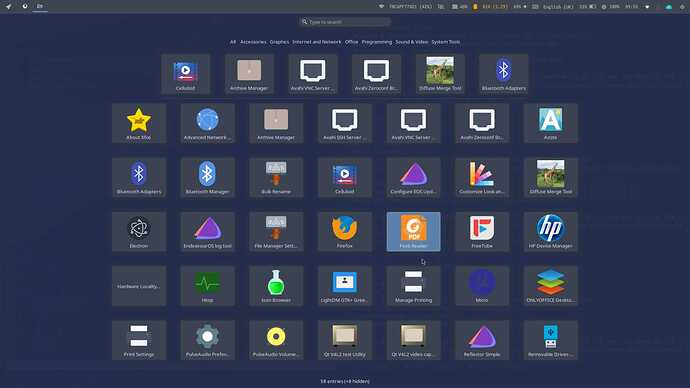The image size is (690, 388).
Task: Open About Xfce star icon
Action: click(x=139, y=123)
